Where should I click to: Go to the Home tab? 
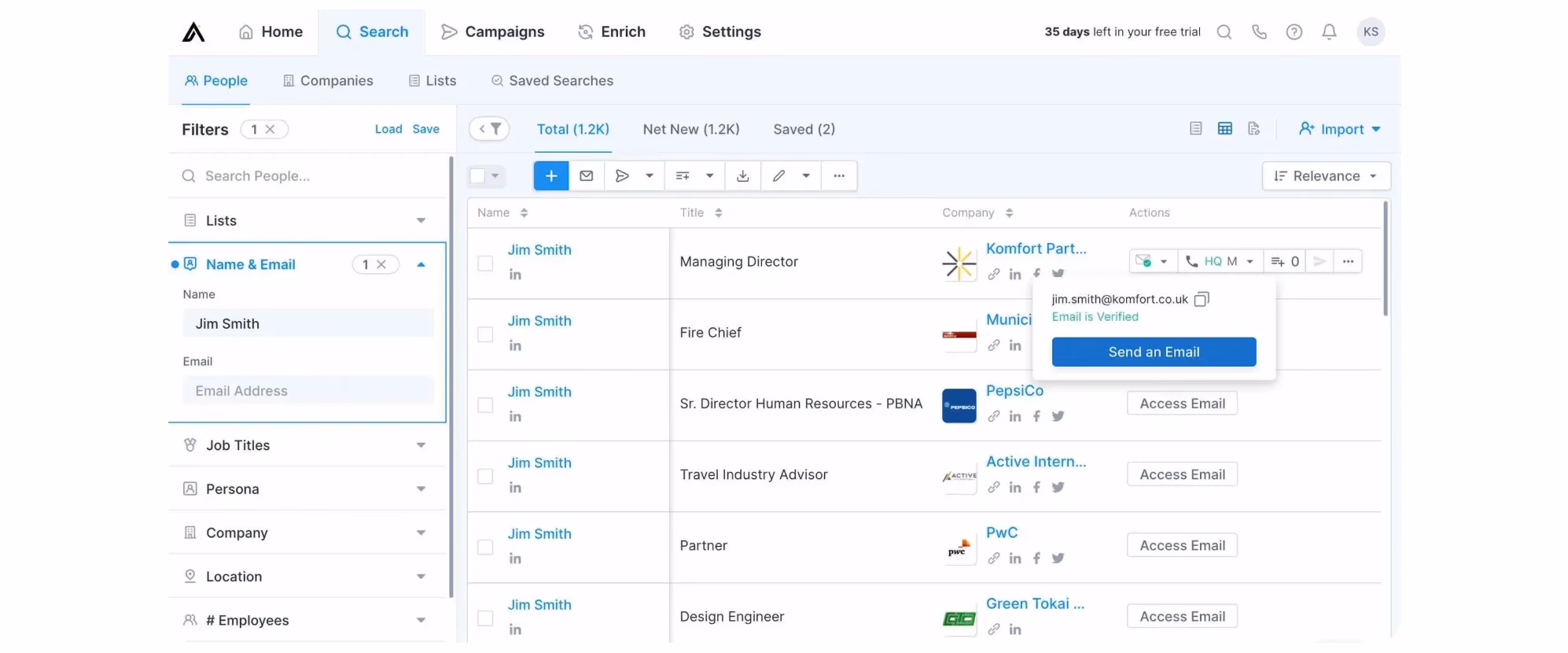(x=271, y=31)
